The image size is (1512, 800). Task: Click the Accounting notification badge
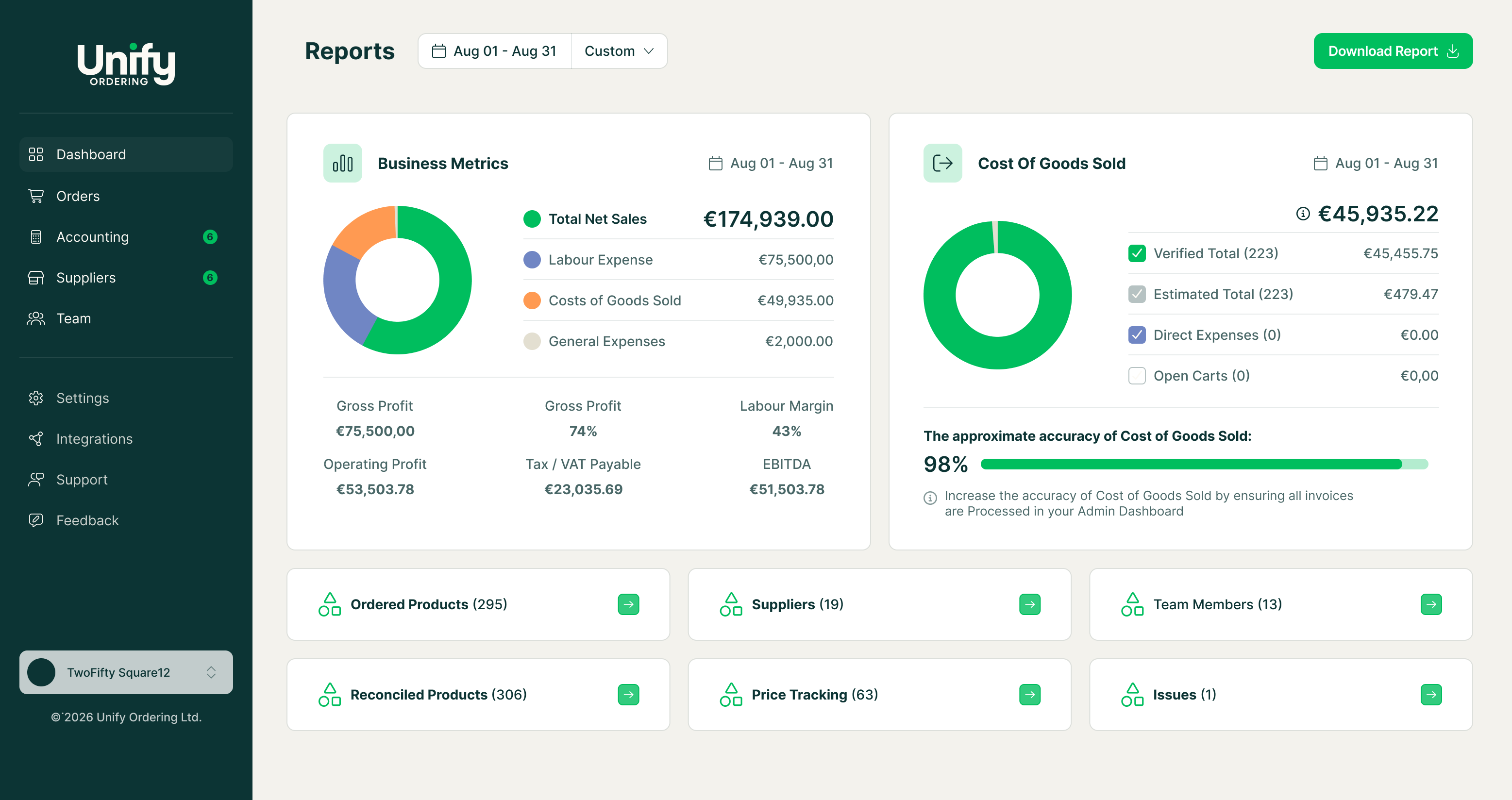(210, 237)
